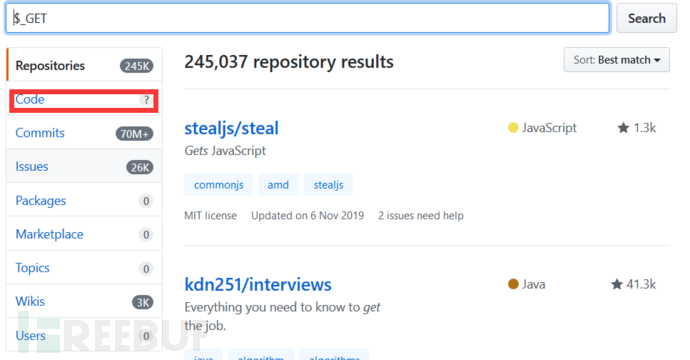Image resolution: width=690 pixels, height=360 pixels.
Task: Click the 3K badge beside Wikis
Action: point(143,302)
